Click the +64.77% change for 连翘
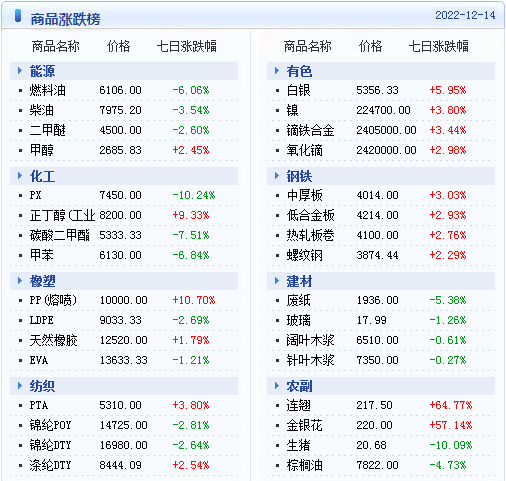The width and height of the screenshot is (506, 481). [x=451, y=405]
